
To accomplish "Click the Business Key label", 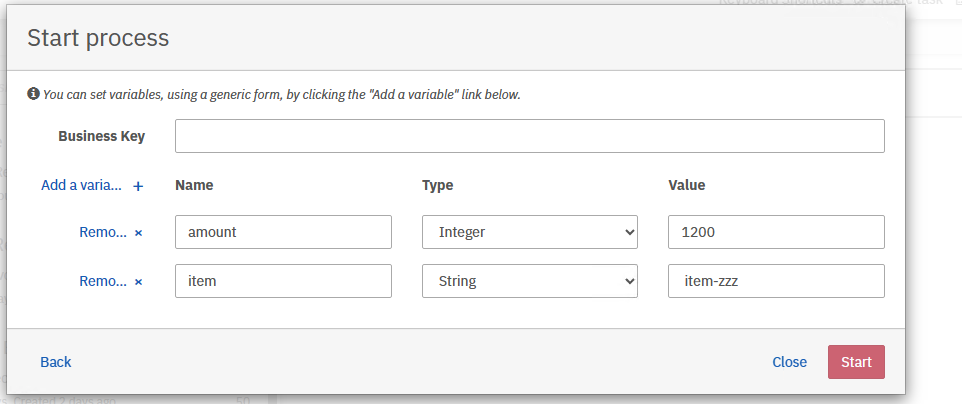I will [102, 136].
